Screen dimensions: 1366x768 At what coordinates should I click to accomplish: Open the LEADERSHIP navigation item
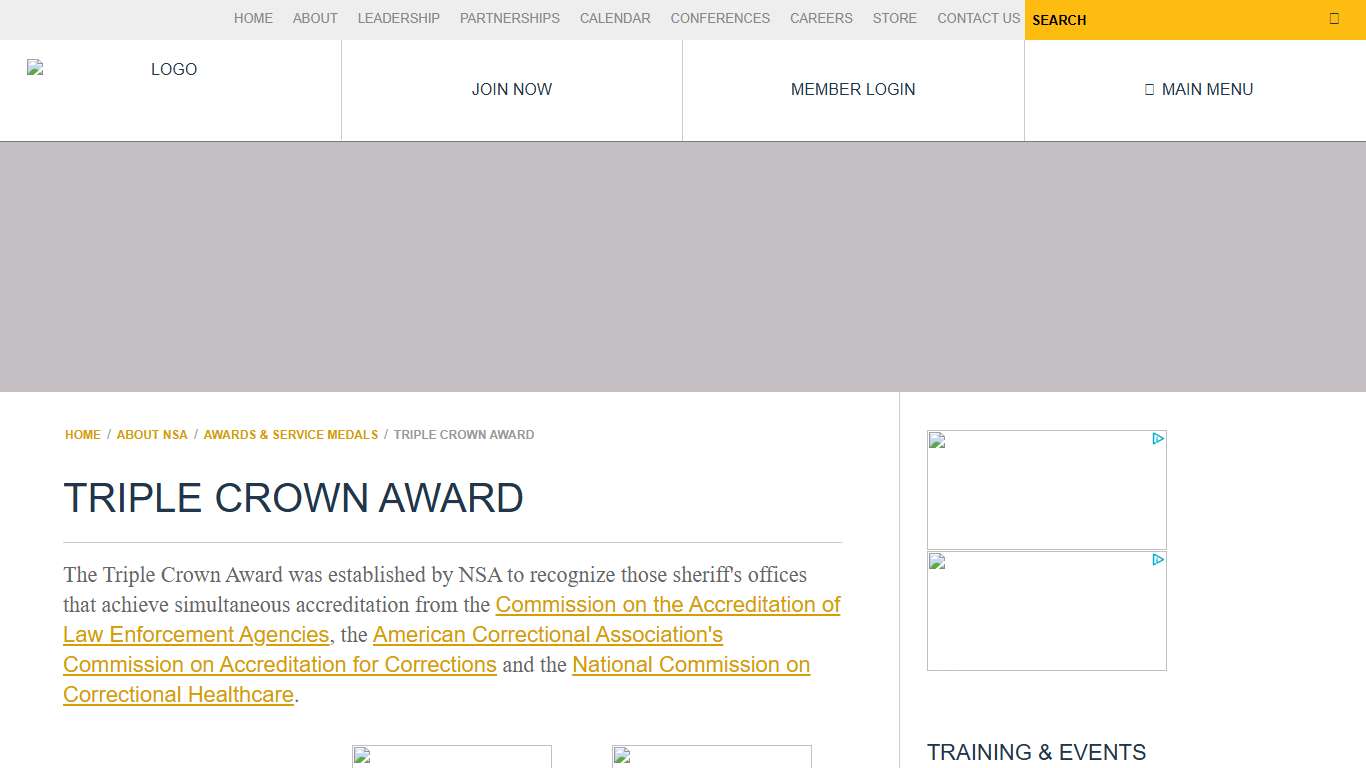coord(398,18)
